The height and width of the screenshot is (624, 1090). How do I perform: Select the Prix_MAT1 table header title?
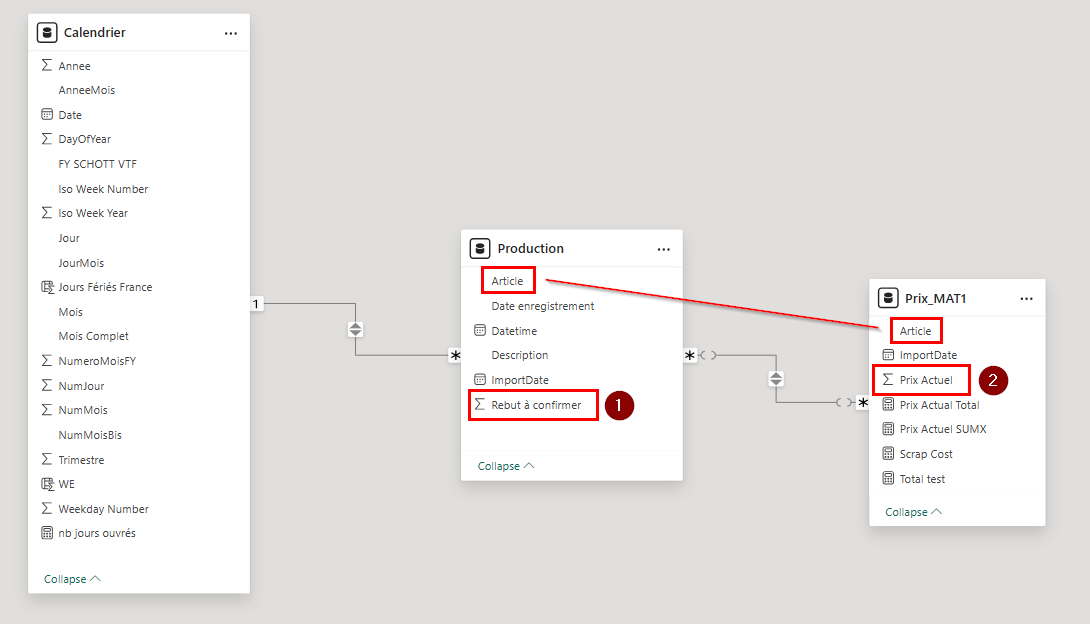(x=935, y=299)
